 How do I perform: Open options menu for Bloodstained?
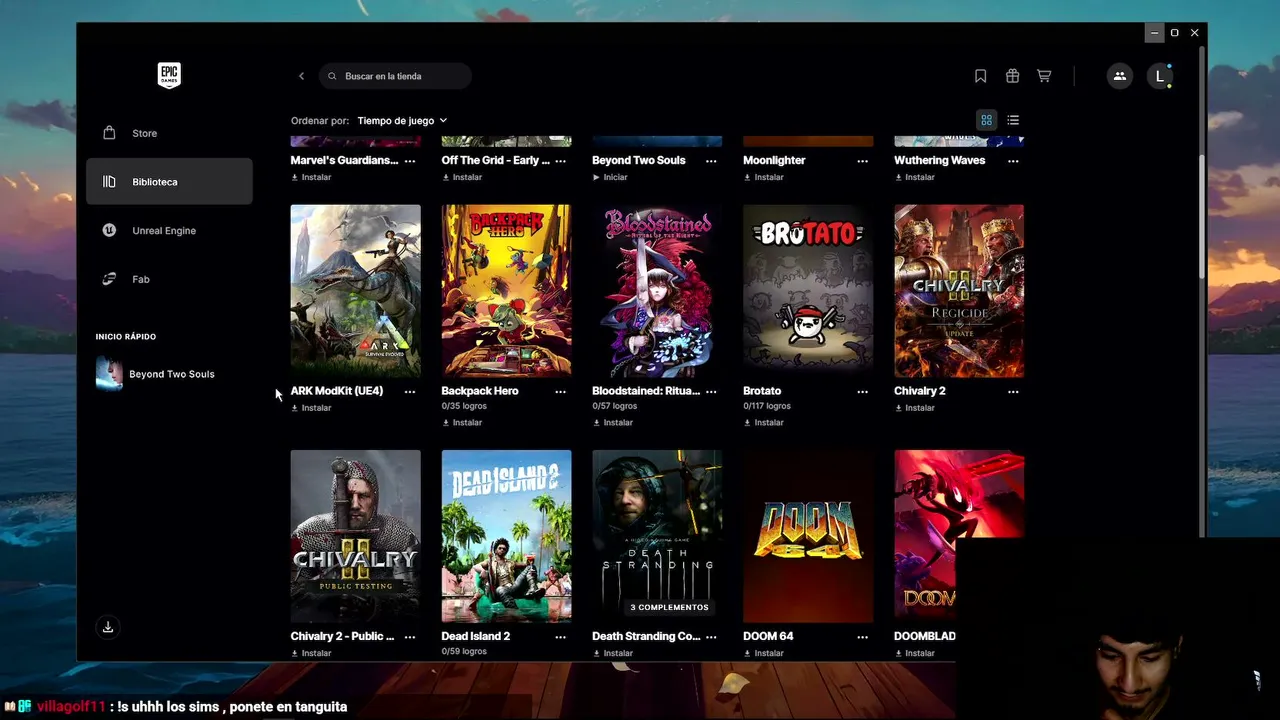711,391
